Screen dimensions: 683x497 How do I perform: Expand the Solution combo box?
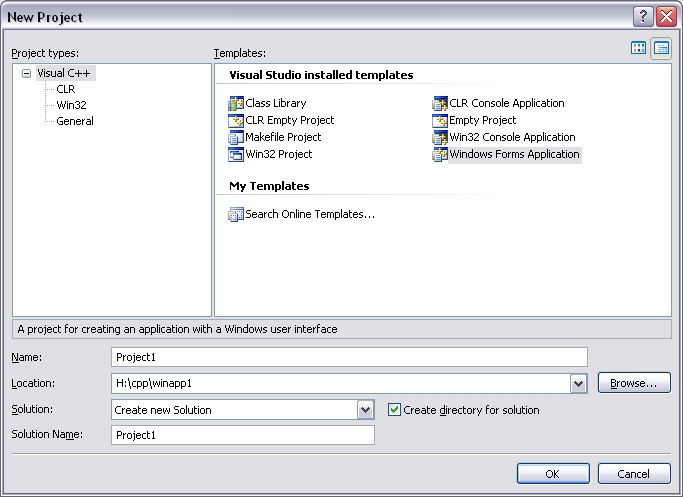[x=365, y=409]
